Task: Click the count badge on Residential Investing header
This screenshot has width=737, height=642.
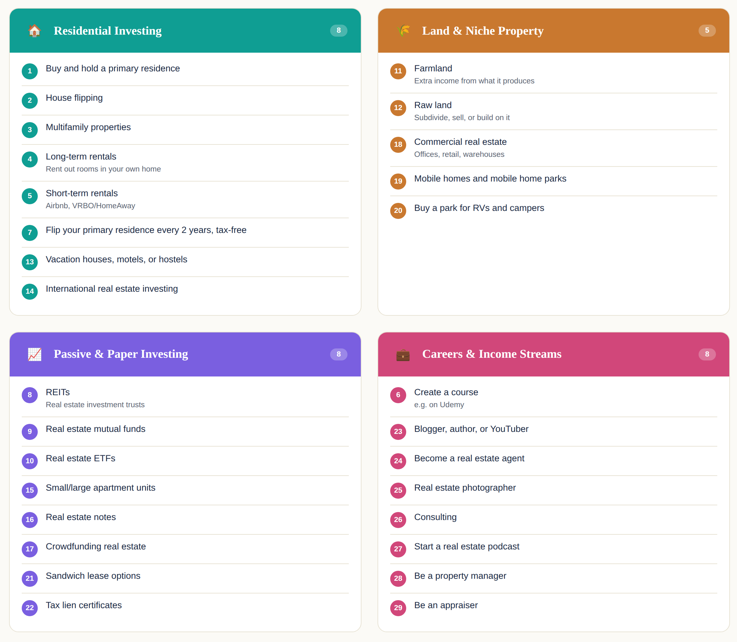Action: point(338,31)
